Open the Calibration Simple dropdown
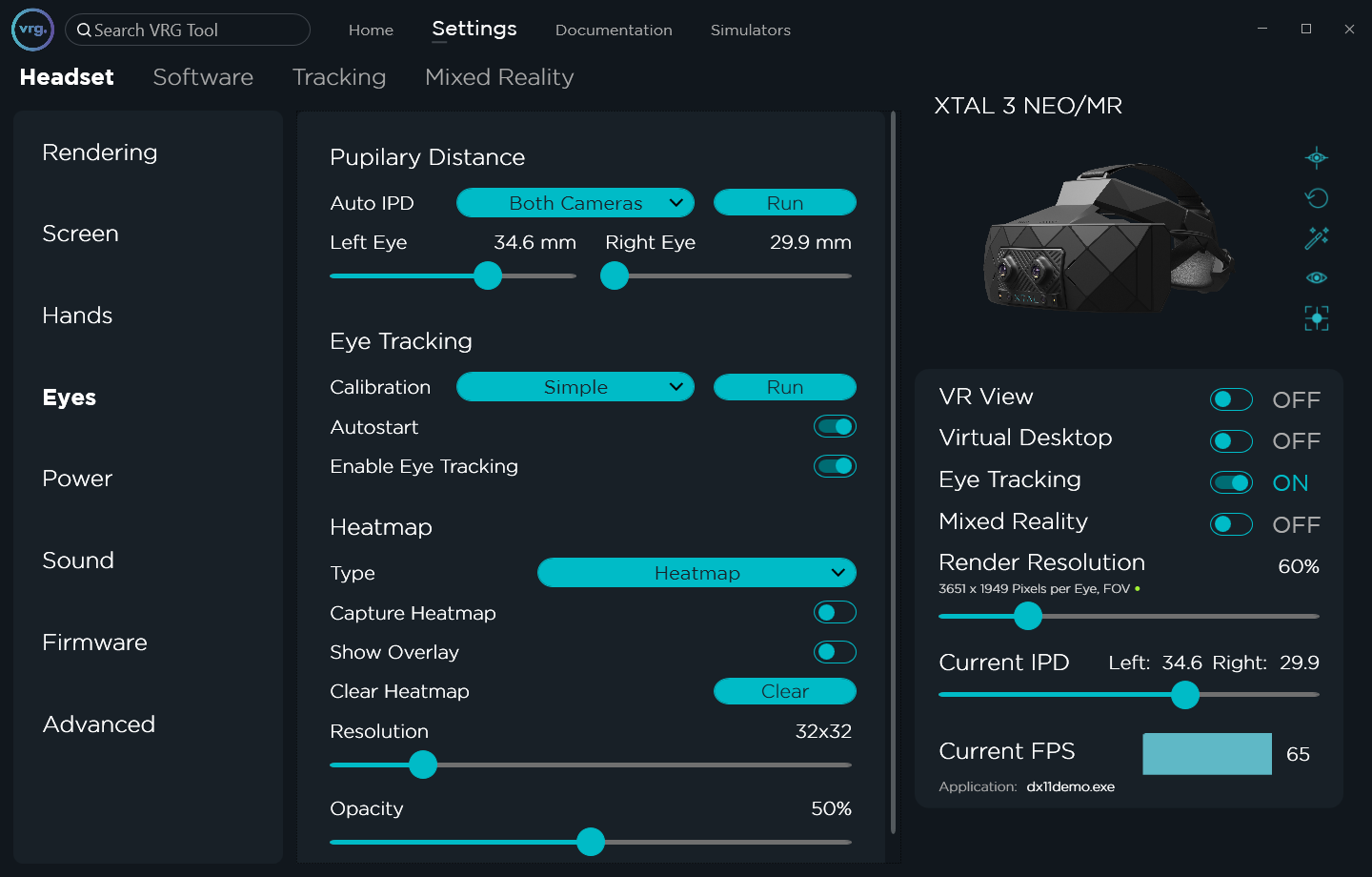Screen dimensions: 1372x877 tap(575, 387)
